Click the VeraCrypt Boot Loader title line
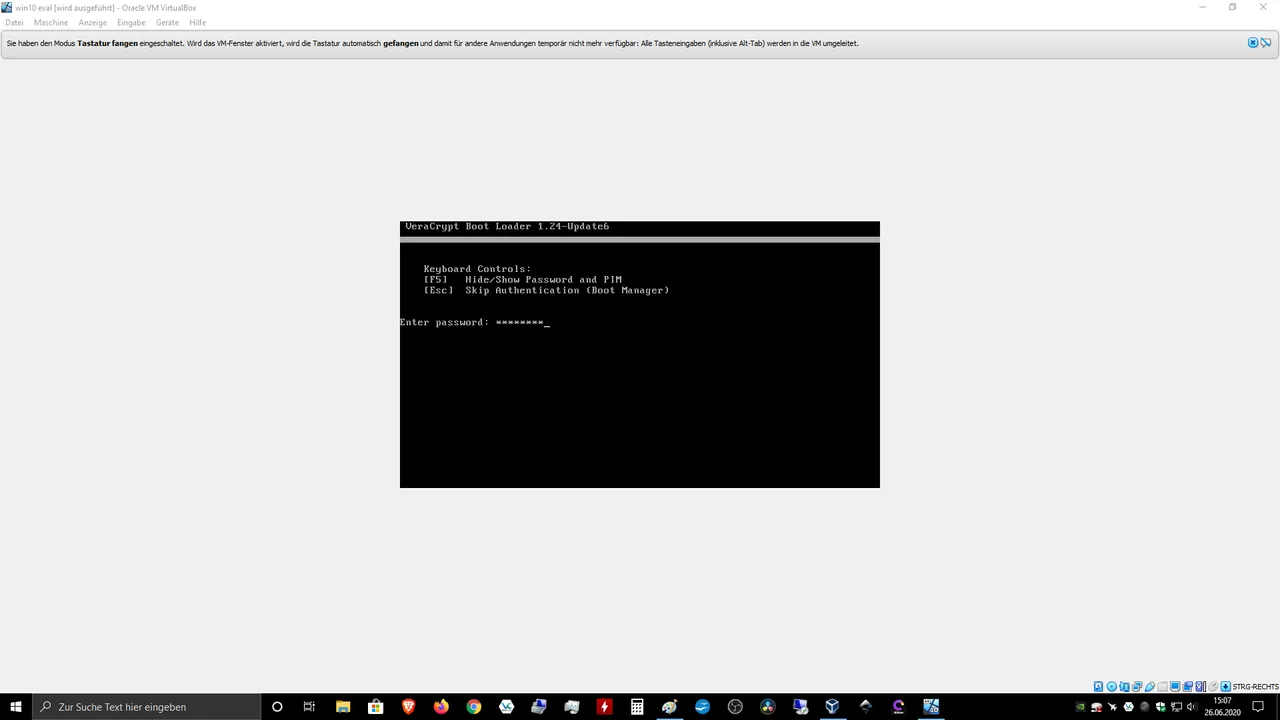The width and height of the screenshot is (1280, 720). coord(507,226)
